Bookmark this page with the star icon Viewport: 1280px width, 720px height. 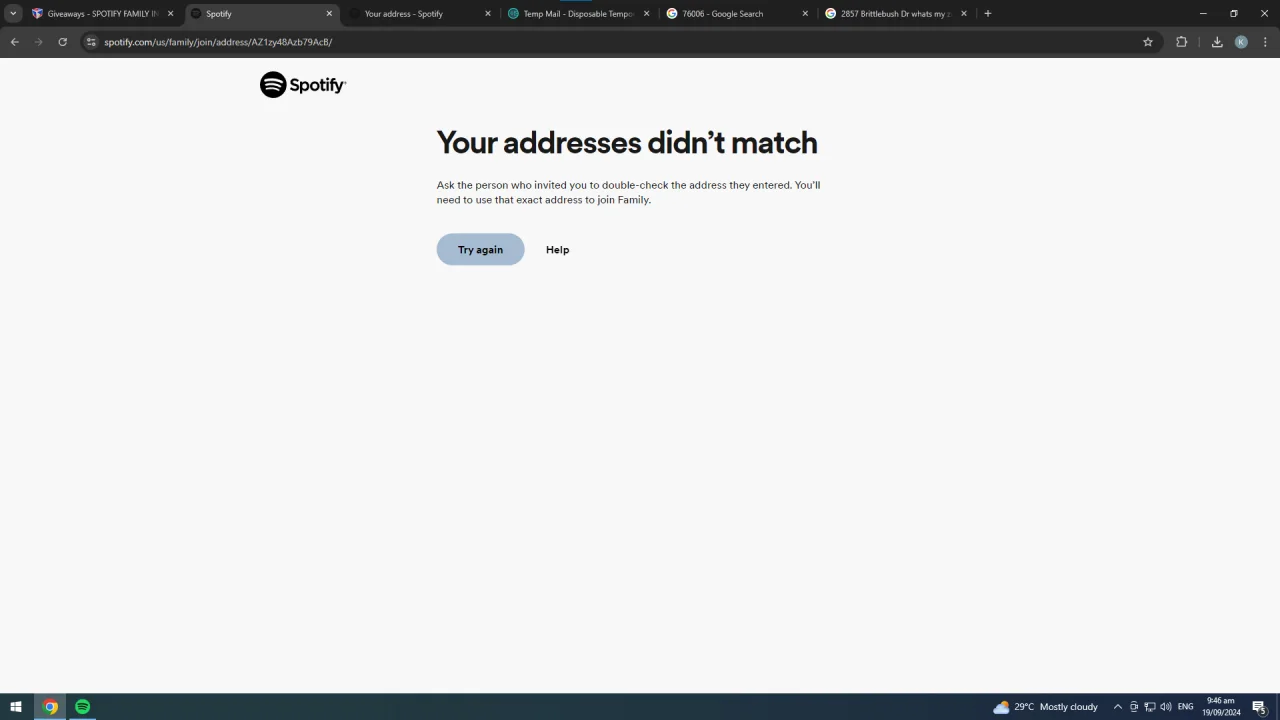point(1148,42)
